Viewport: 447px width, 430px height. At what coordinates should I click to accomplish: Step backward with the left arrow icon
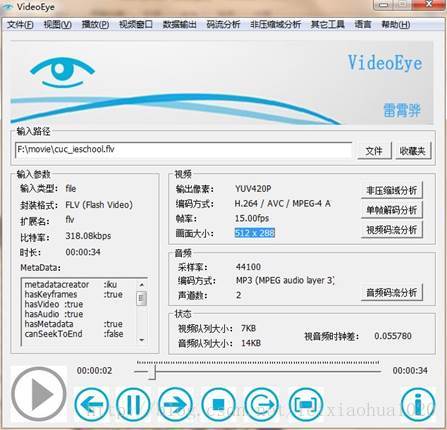click(91, 405)
